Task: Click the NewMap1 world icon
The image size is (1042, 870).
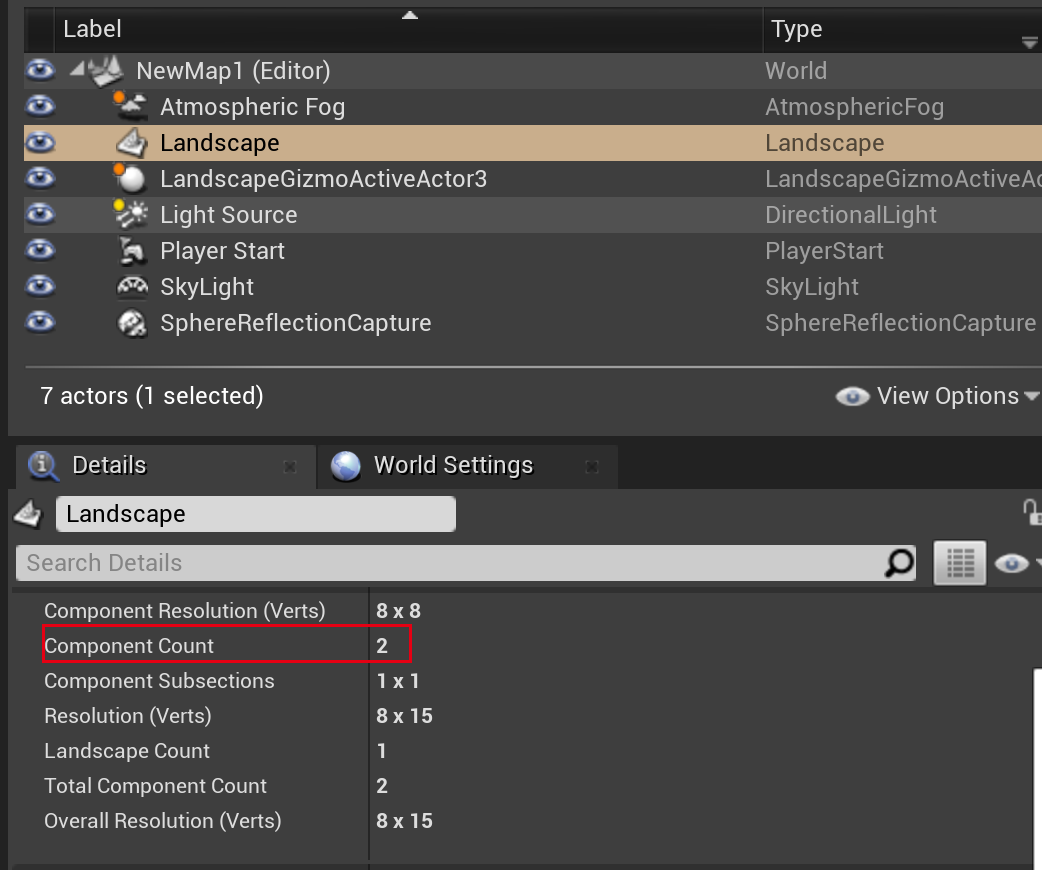Action: 106,70
